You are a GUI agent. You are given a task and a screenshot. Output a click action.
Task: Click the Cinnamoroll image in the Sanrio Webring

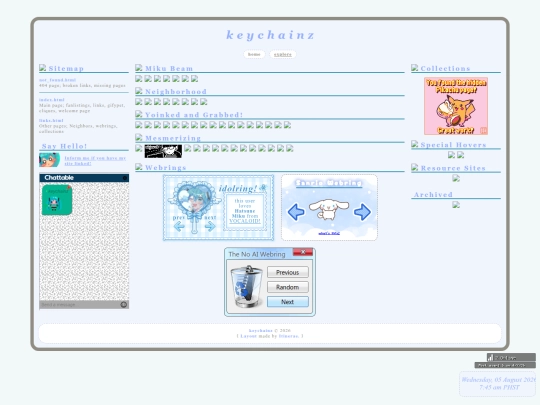329,209
